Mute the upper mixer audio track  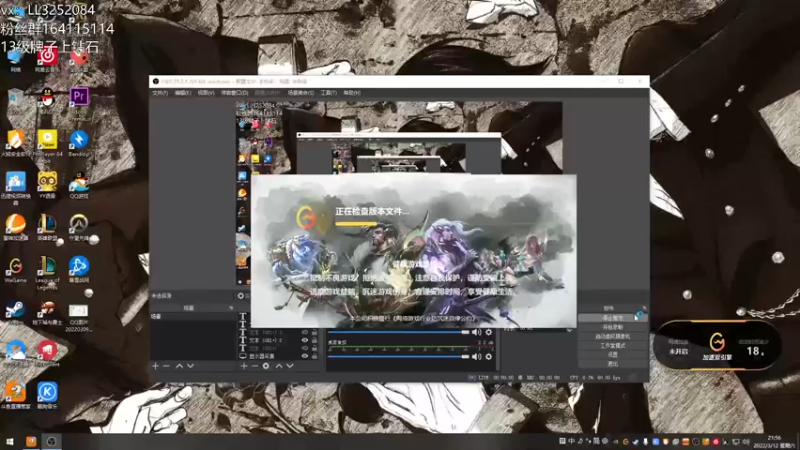[477, 332]
